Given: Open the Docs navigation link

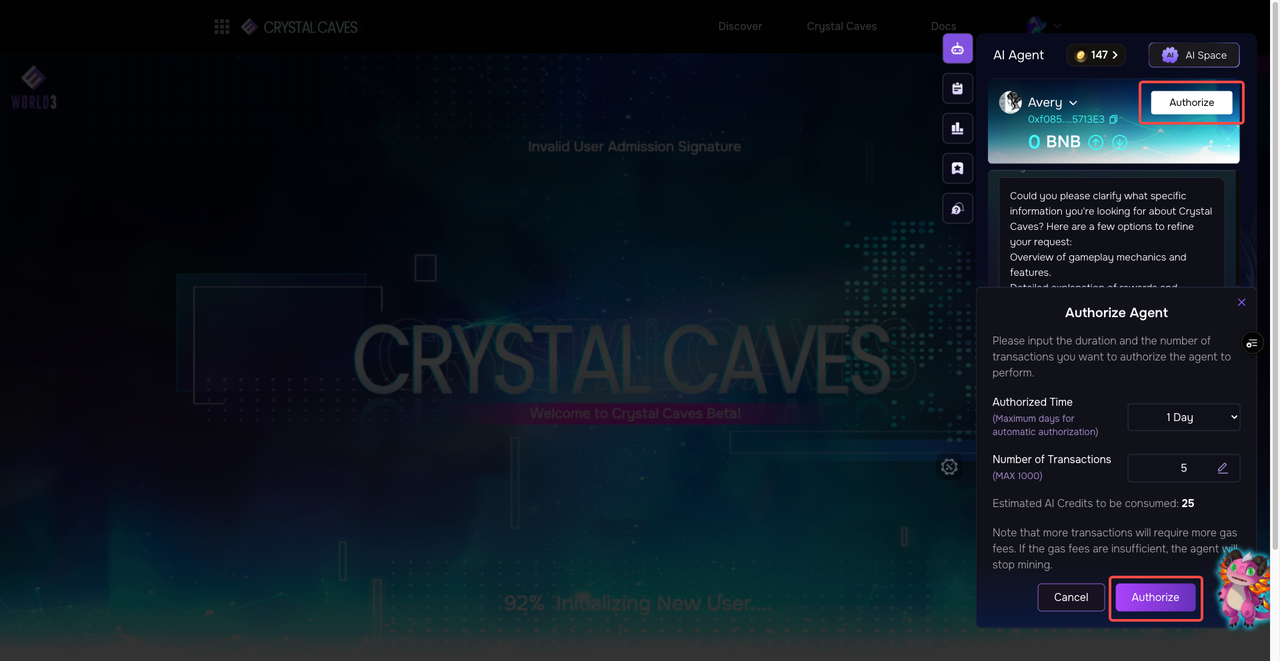Looking at the screenshot, I should (x=943, y=26).
